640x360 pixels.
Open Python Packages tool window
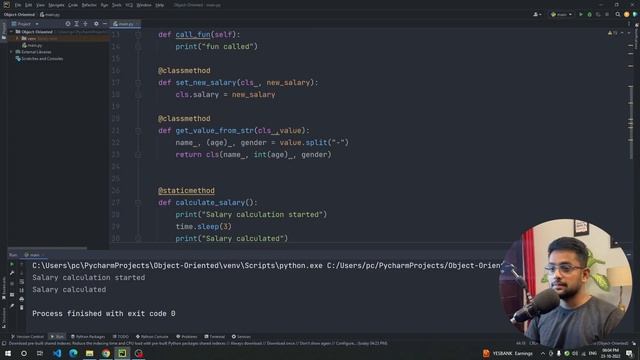point(88,337)
